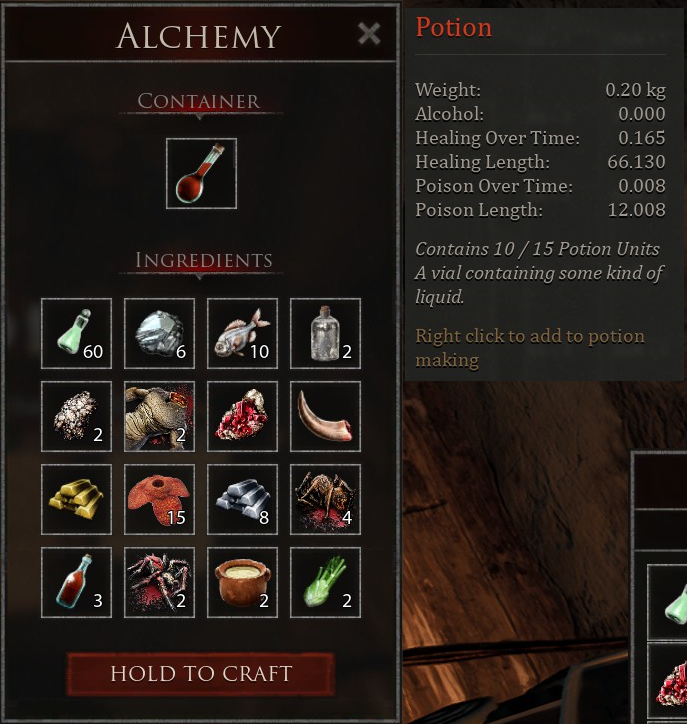Select the gold bars ingredient
Viewport: 687px width, 724px height.
(x=77, y=500)
